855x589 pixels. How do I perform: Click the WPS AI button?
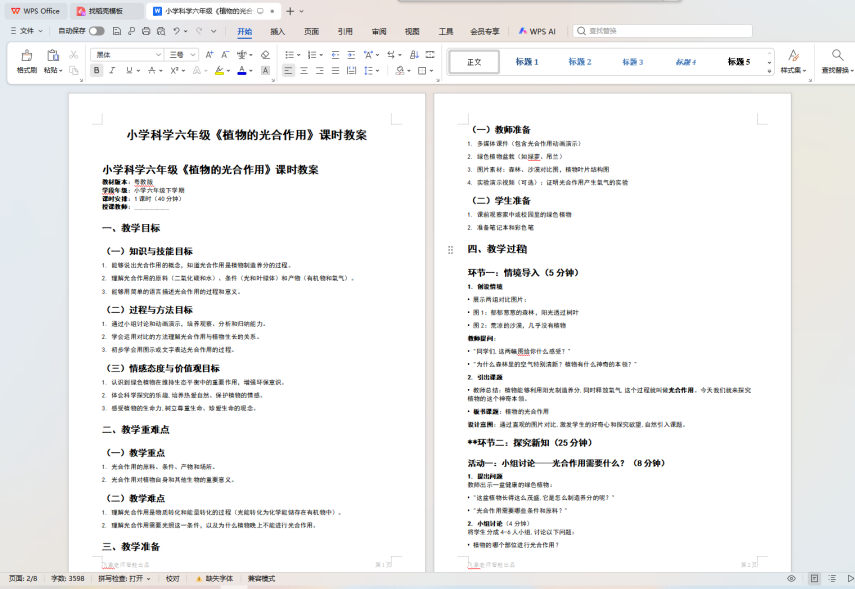coord(537,31)
